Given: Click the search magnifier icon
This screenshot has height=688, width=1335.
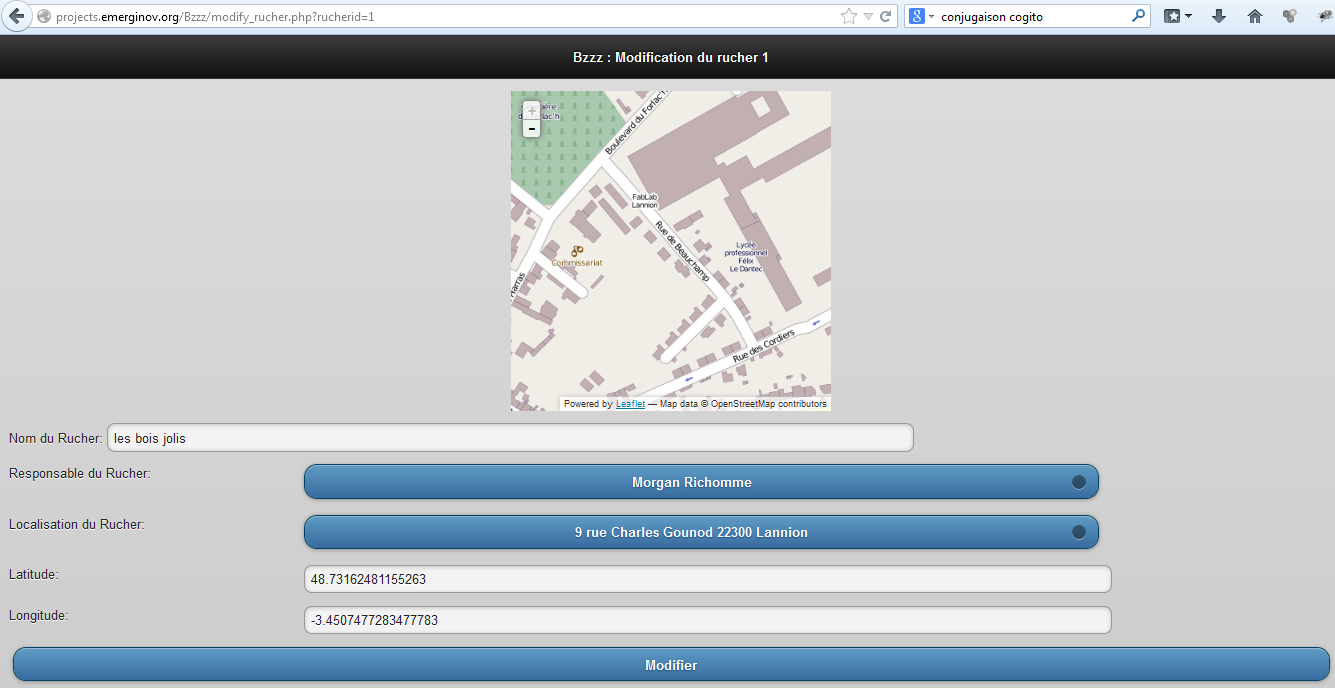Looking at the screenshot, I should click(x=1138, y=16).
